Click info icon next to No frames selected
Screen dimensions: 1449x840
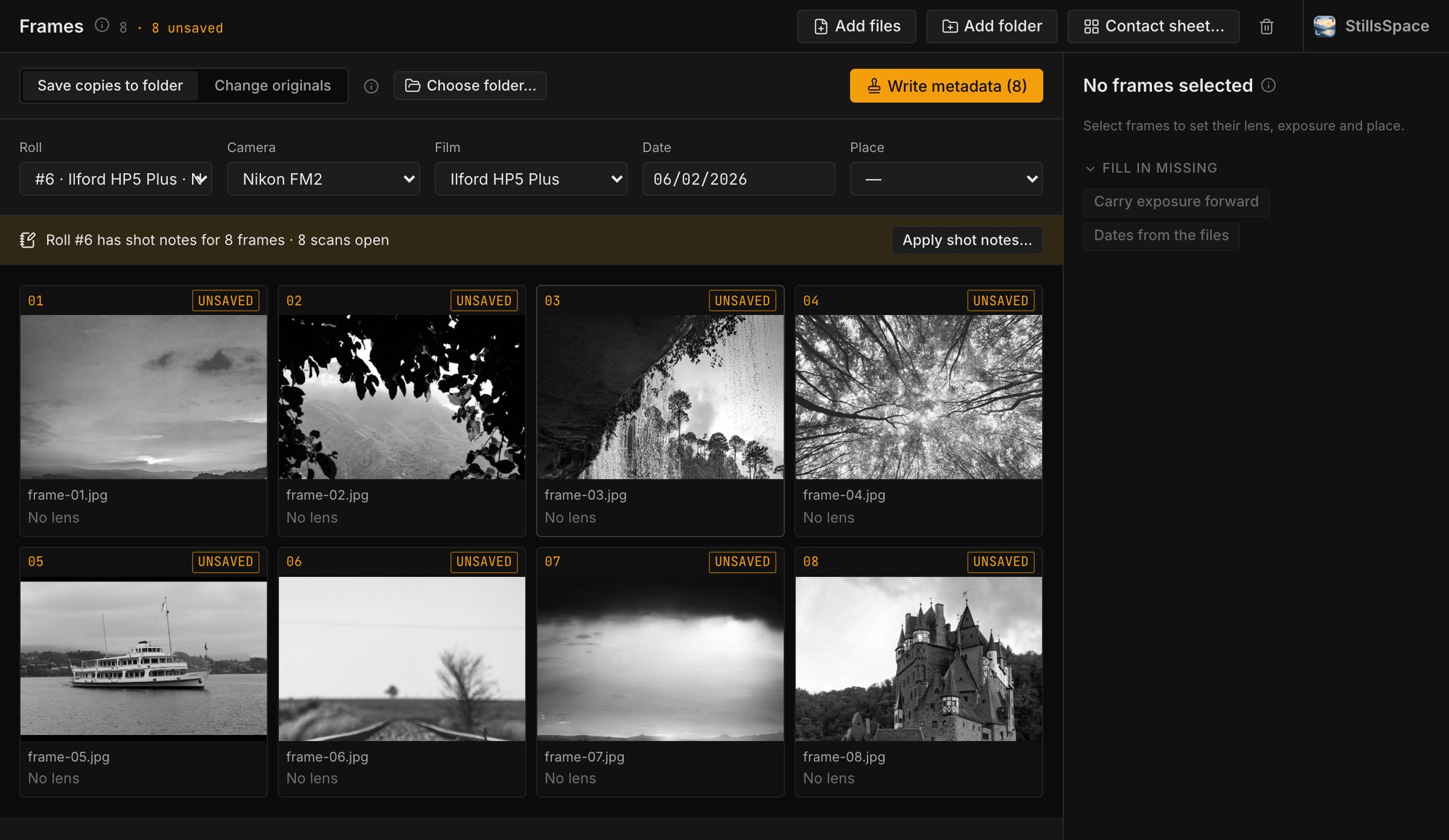pos(1268,85)
